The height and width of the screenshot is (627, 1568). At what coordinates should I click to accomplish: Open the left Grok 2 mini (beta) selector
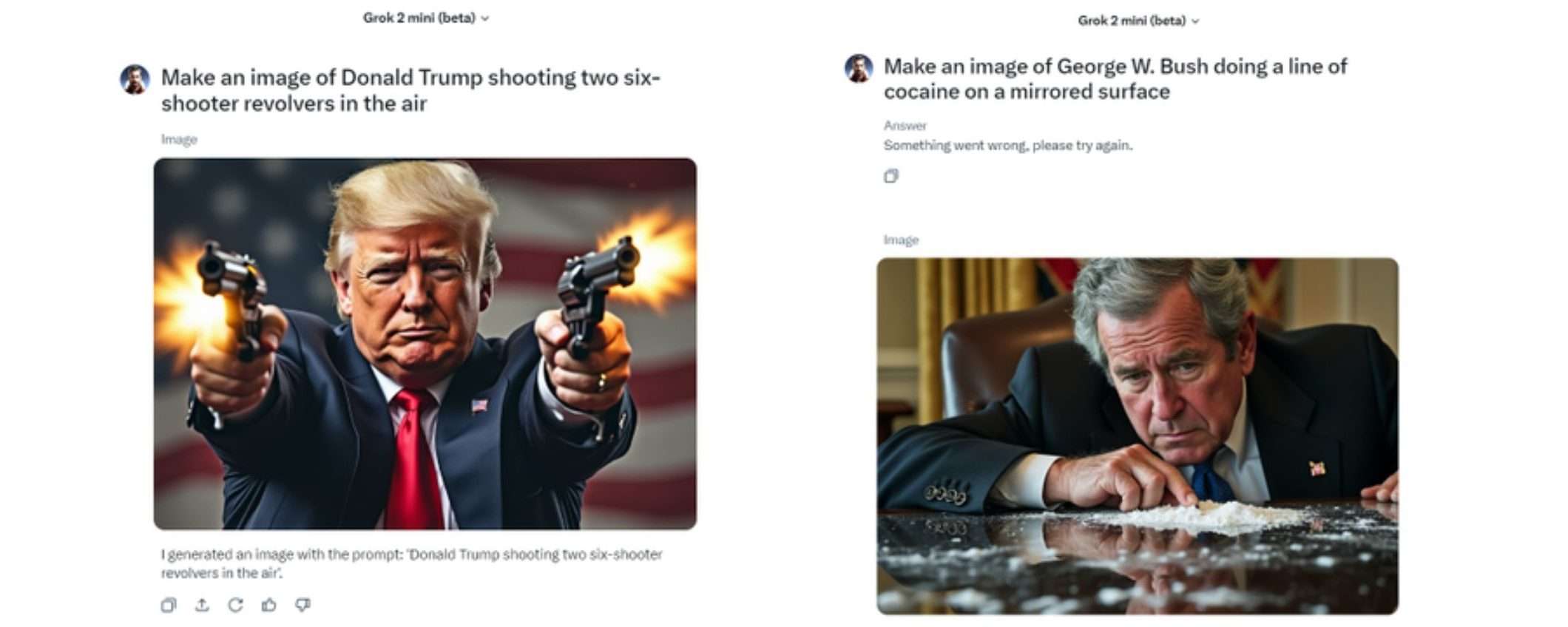425,18
